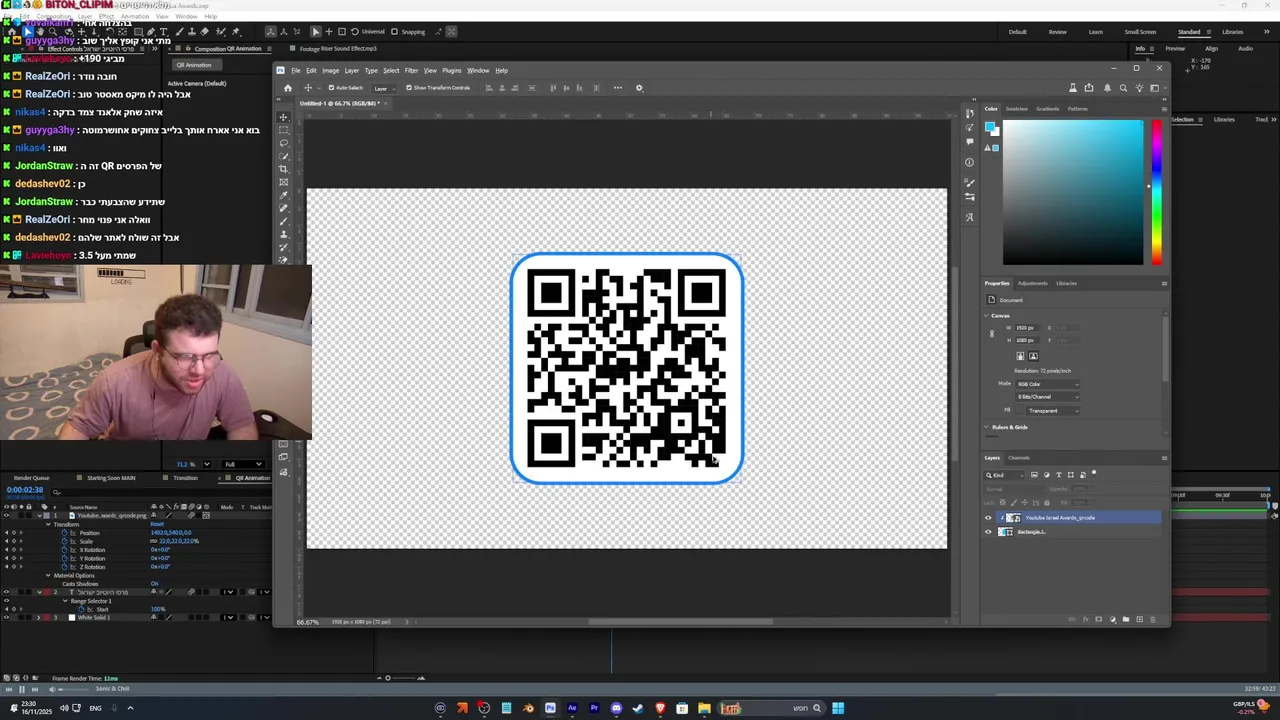1280x720 pixels.
Task: Open the Photoshop notifications bell
Action: click(x=1107, y=88)
